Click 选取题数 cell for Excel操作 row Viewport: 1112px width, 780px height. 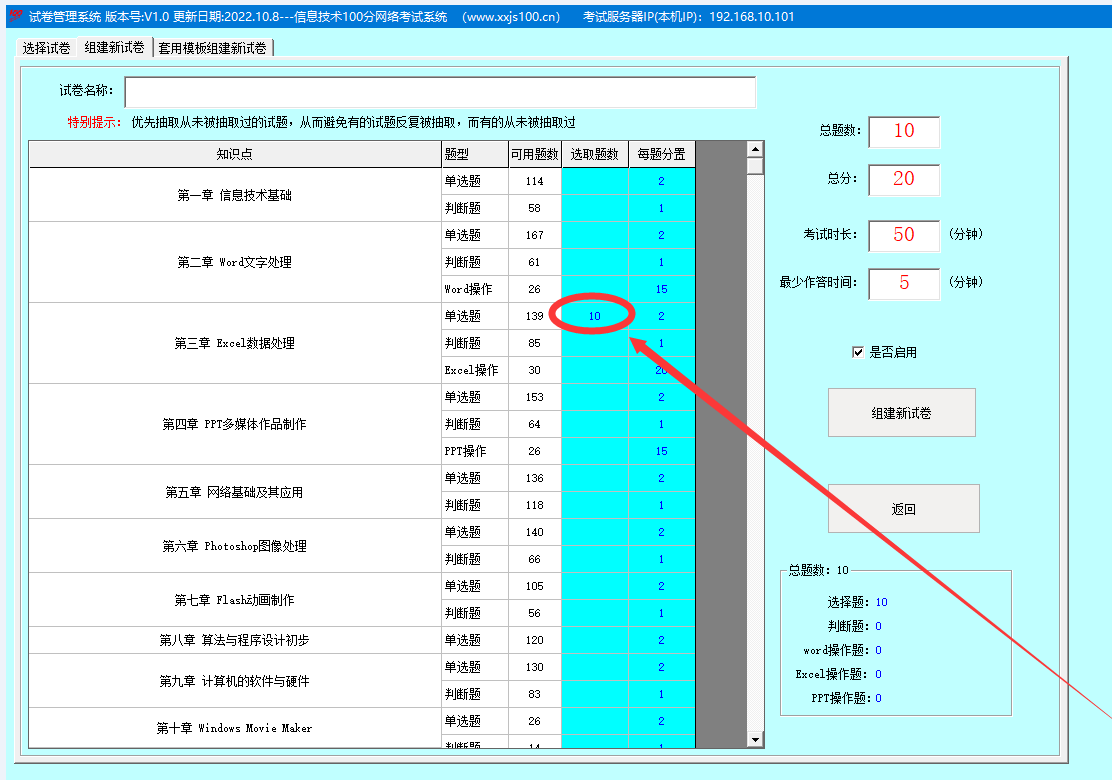tap(595, 370)
